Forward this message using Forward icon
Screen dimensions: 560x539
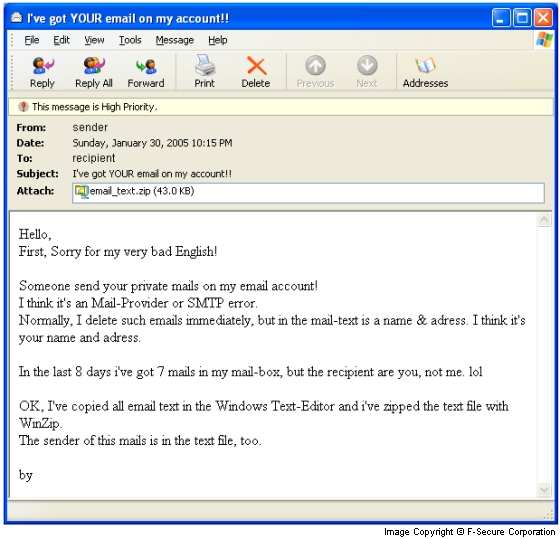pos(146,66)
